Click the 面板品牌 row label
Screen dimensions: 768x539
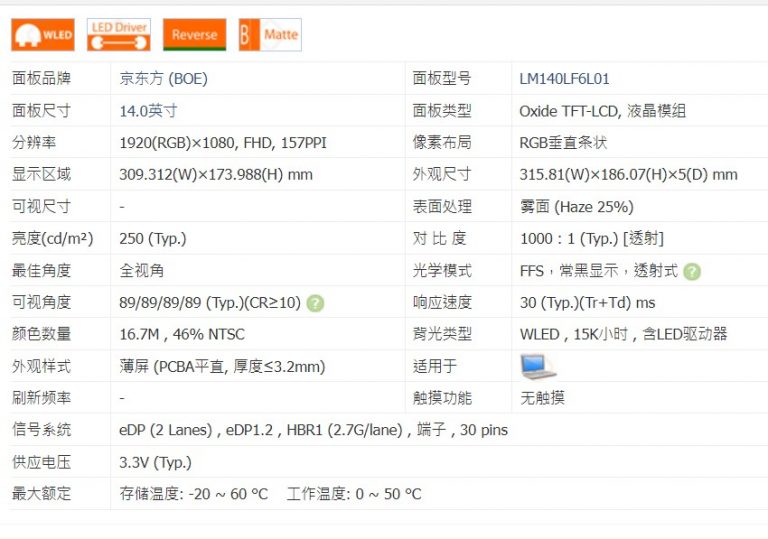pos(42,78)
